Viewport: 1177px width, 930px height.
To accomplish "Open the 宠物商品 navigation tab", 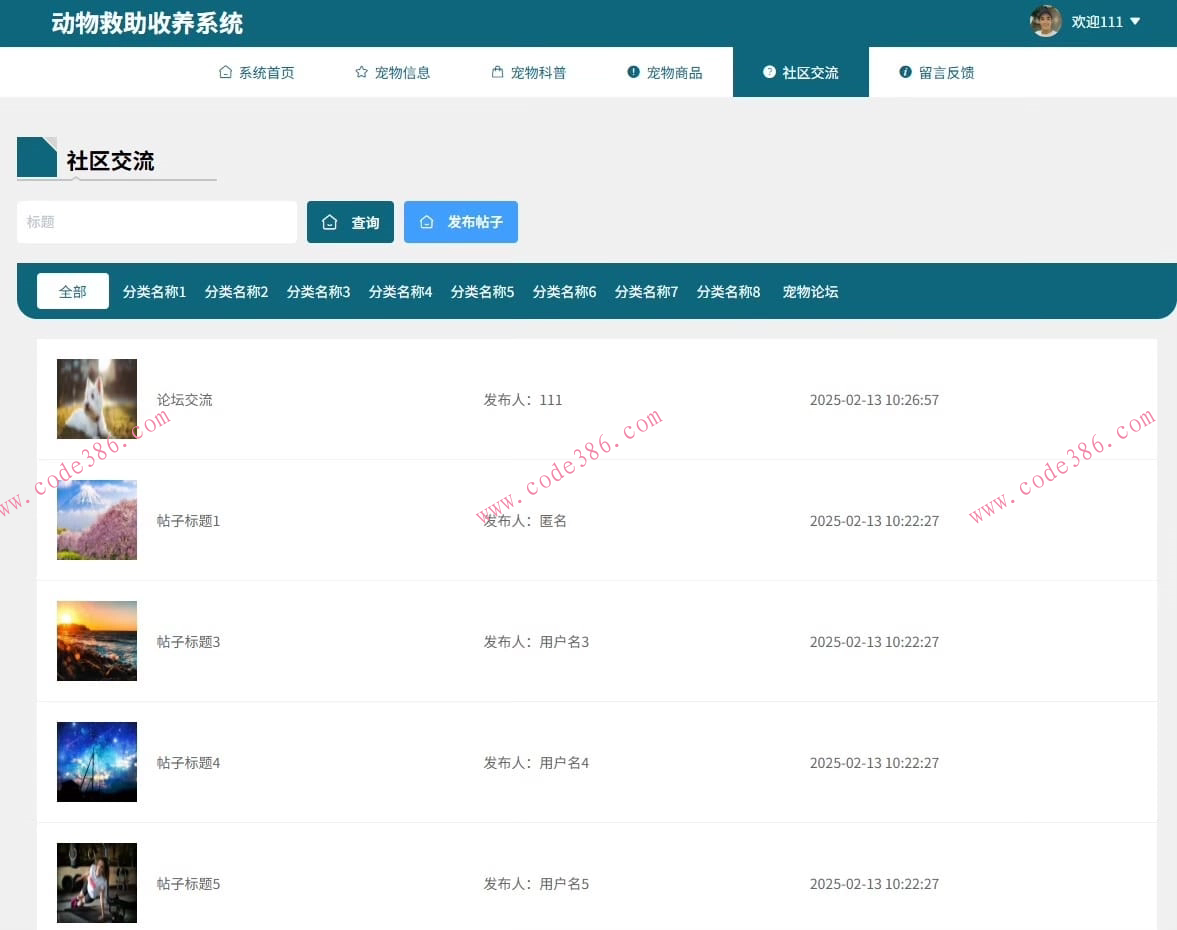I will click(x=675, y=71).
